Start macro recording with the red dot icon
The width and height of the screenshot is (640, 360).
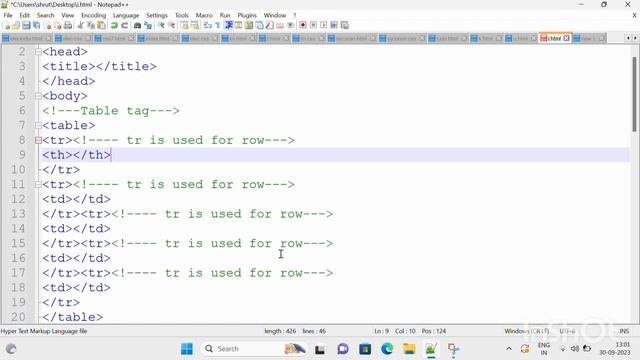(x=303, y=25)
